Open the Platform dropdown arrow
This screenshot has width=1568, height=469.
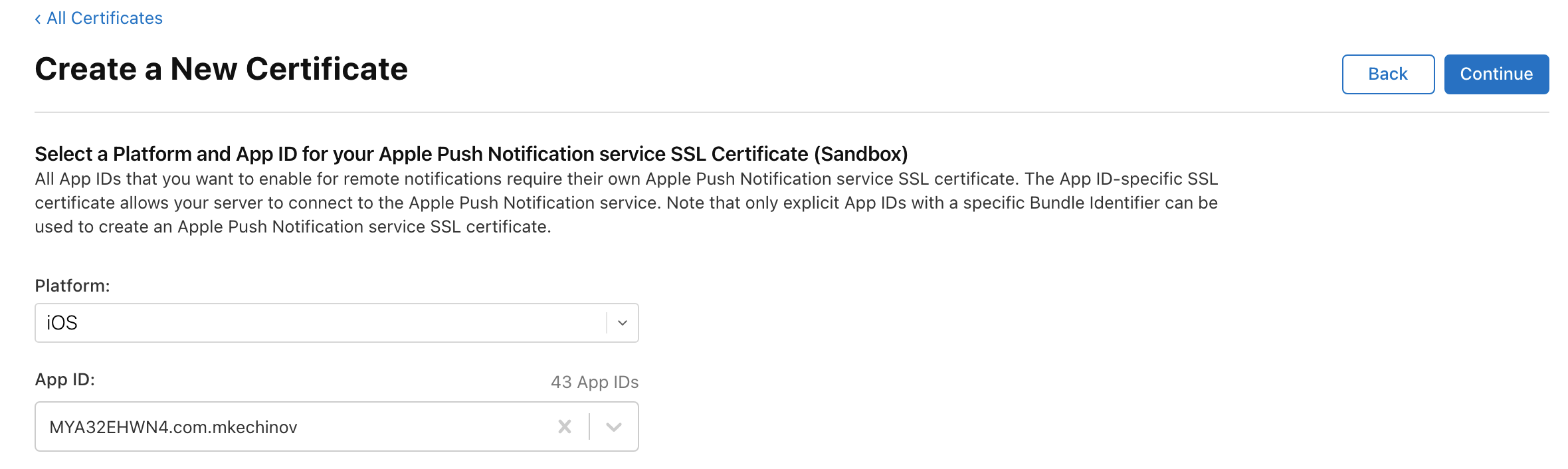click(x=623, y=323)
